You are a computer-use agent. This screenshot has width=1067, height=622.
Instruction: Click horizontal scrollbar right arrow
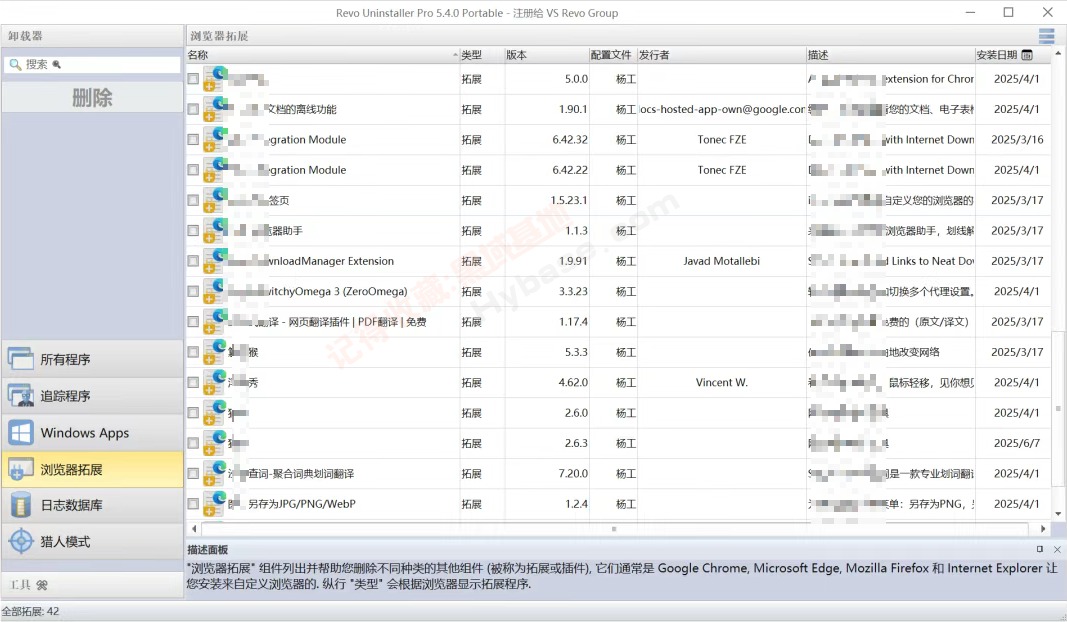tap(1043, 529)
